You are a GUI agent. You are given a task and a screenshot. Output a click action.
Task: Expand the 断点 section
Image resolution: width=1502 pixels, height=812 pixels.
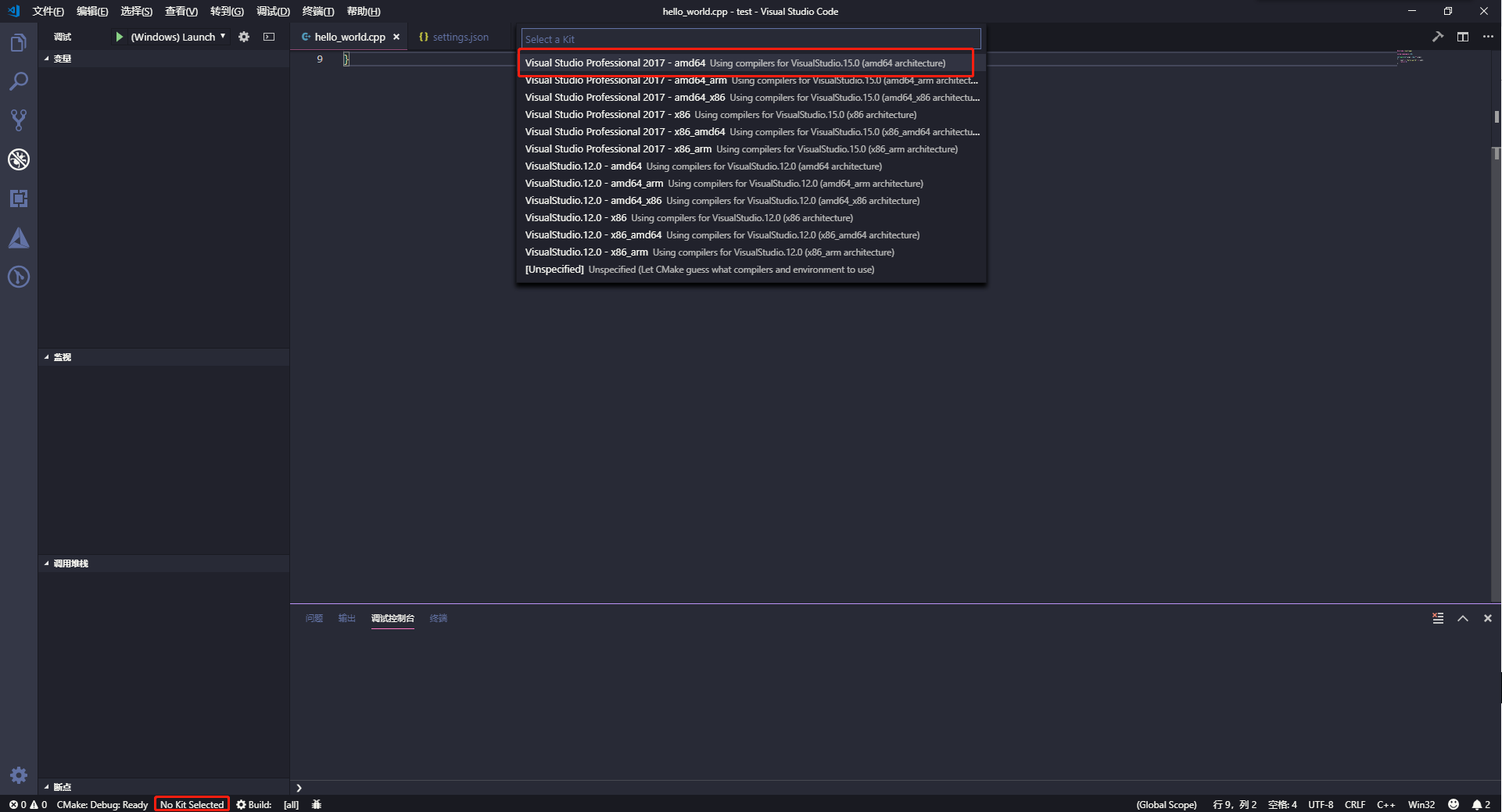pyautogui.click(x=164, y=787)
